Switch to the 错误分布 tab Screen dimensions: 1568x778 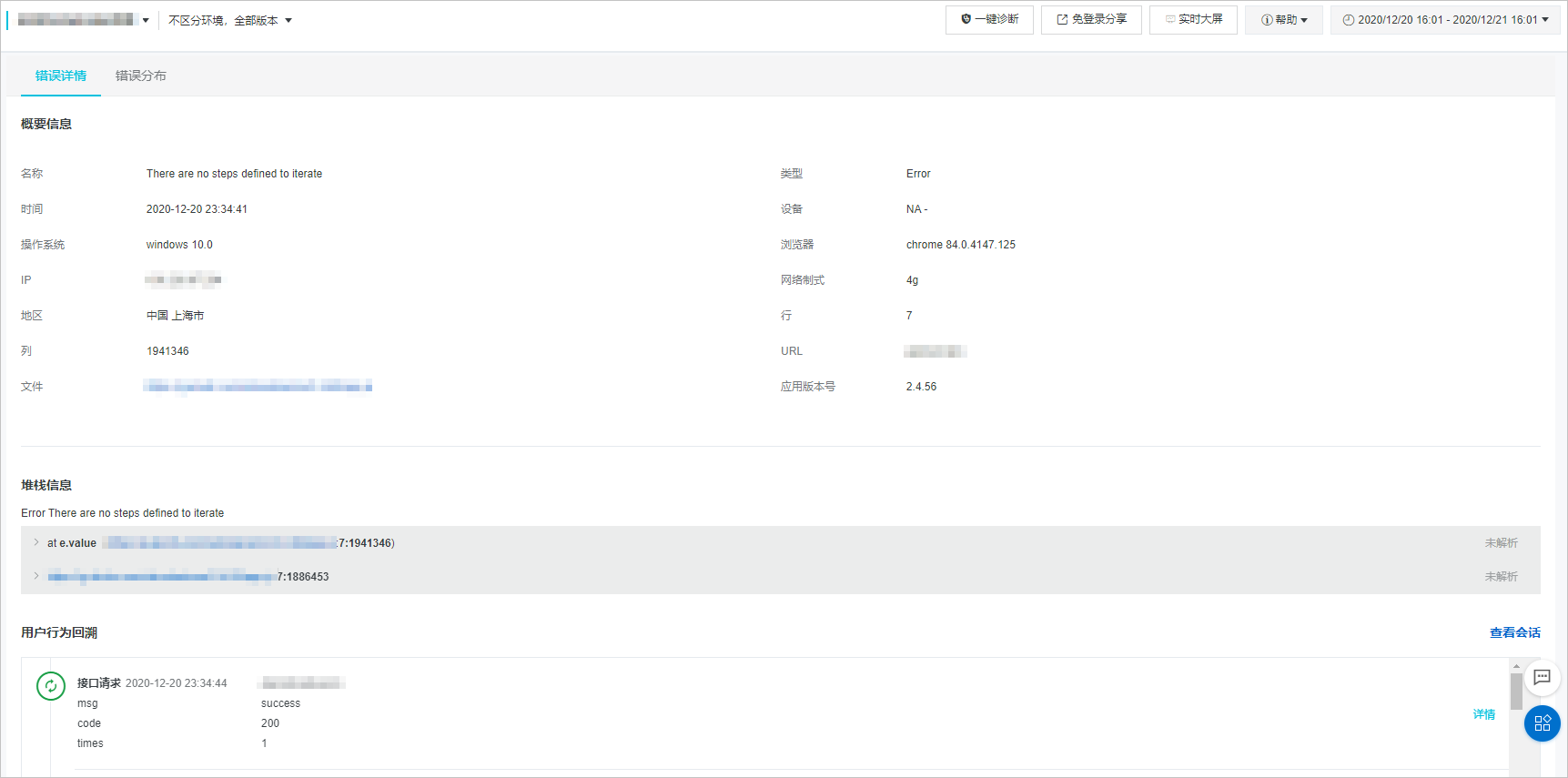click(x=141, y=76)
